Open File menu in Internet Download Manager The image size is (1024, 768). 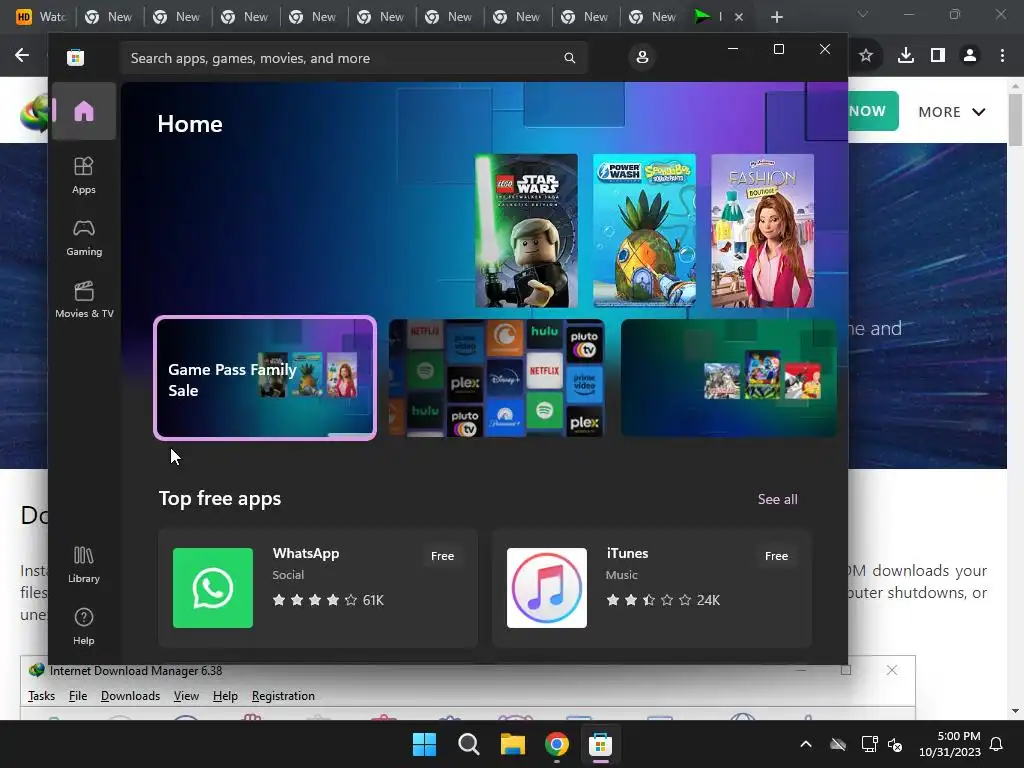pyautogui.click(x=78, y=696)
